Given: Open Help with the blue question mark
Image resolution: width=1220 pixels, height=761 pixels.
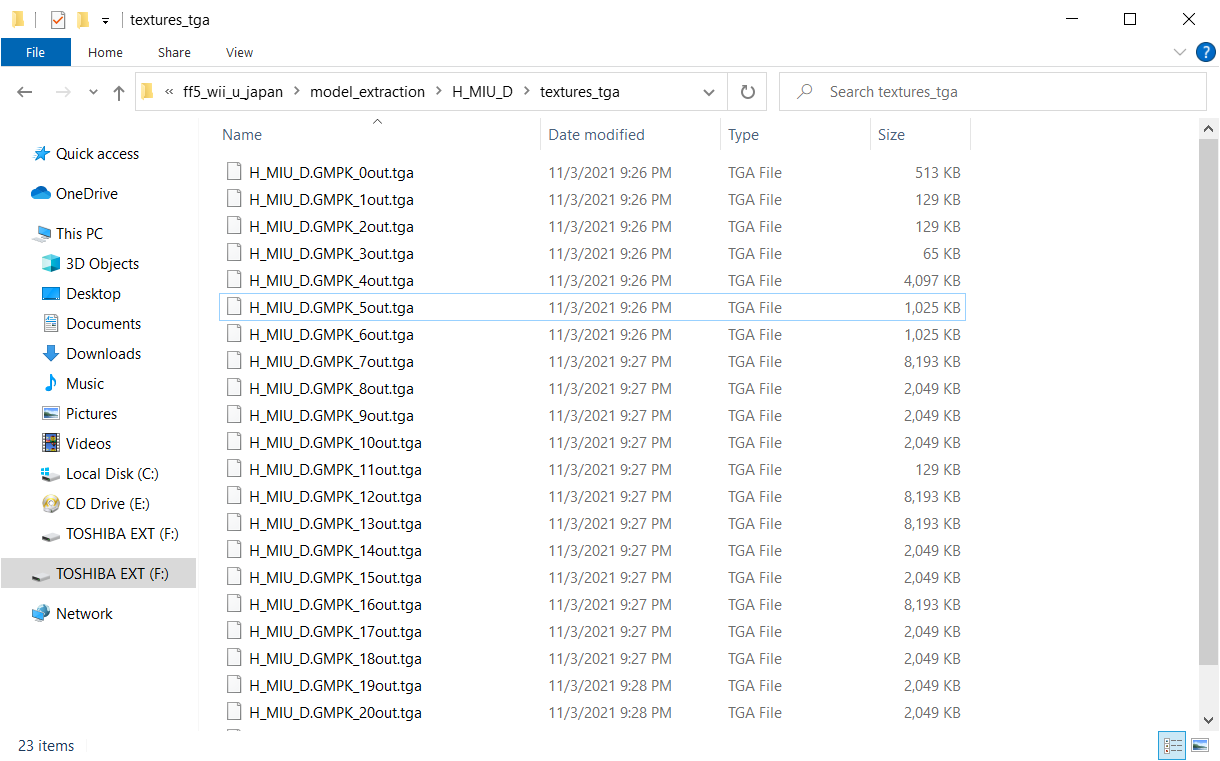Looking at the screenshot, I should [1204, 52].
